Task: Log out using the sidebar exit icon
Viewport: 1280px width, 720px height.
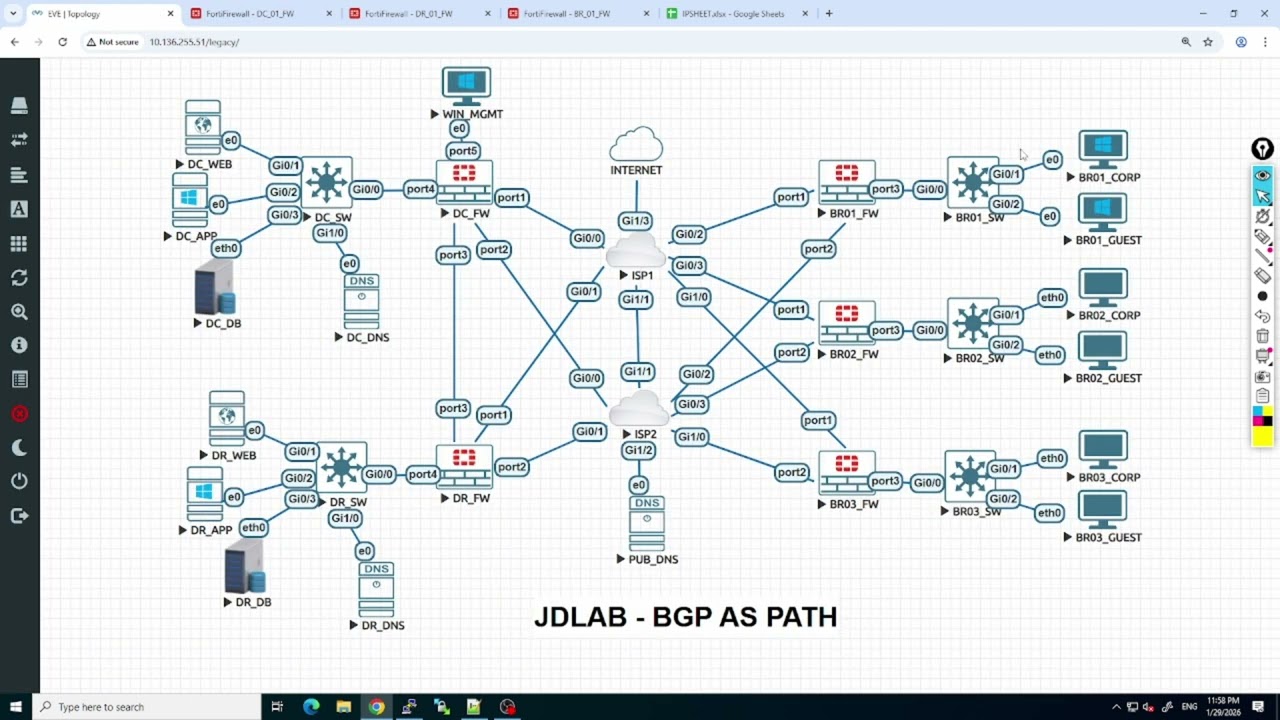Action: click(x=19, y=515)
